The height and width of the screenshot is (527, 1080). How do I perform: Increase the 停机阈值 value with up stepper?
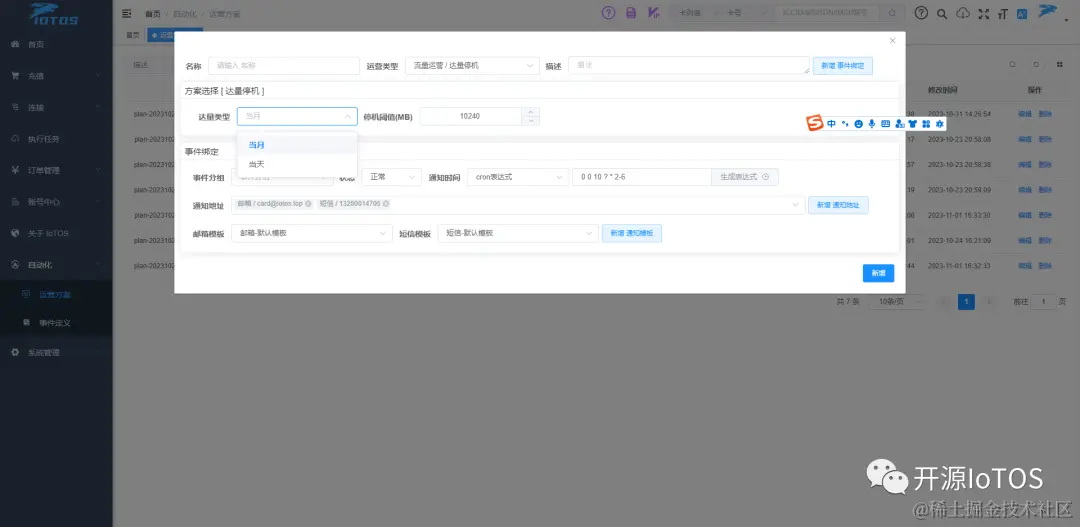(530, 112)
